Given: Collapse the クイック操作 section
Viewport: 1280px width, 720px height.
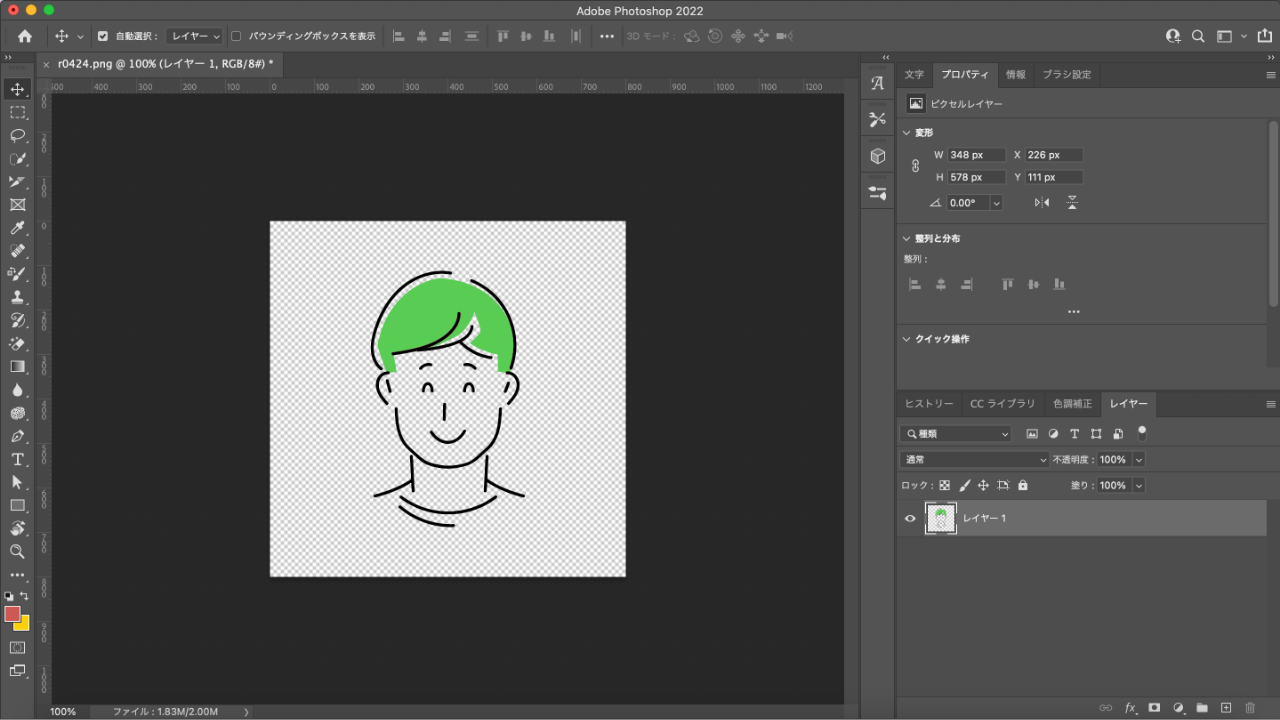Looking at the screenshot, I should pos(907,339).
